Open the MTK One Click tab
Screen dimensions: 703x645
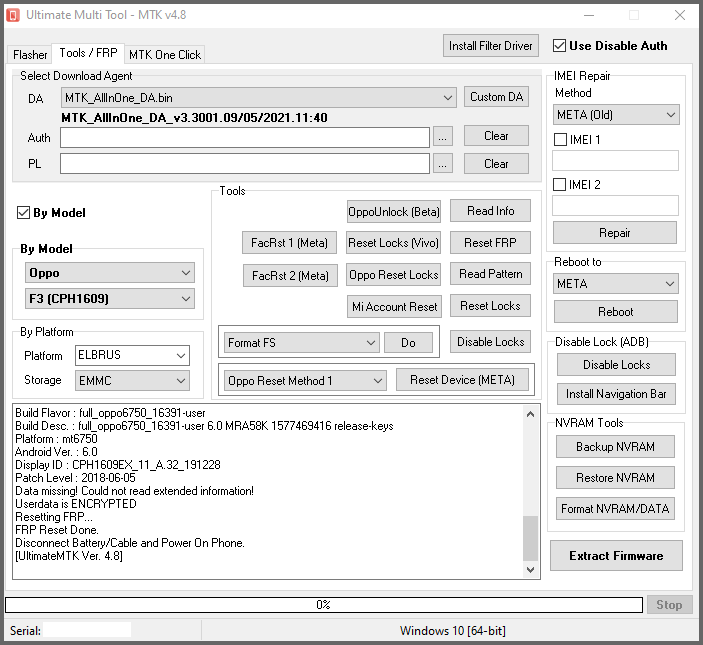coord(165,55)
